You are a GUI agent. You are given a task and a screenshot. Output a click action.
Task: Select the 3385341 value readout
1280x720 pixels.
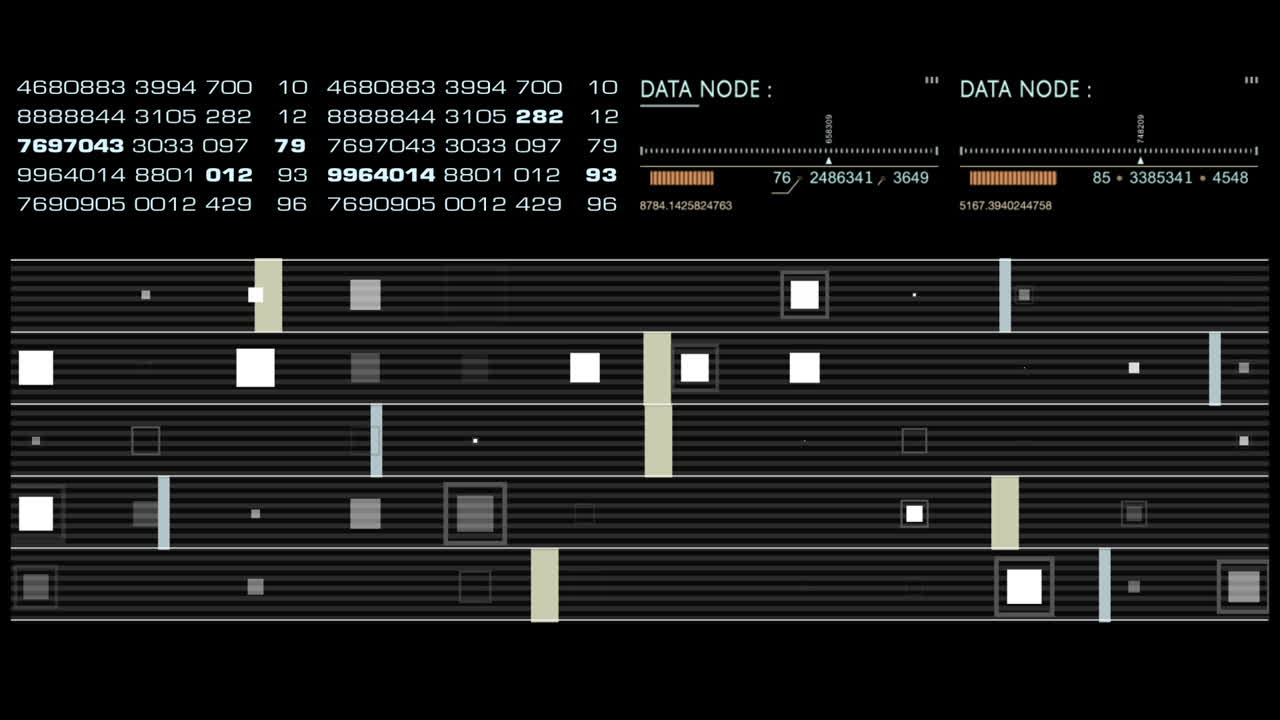(1160, 178)
